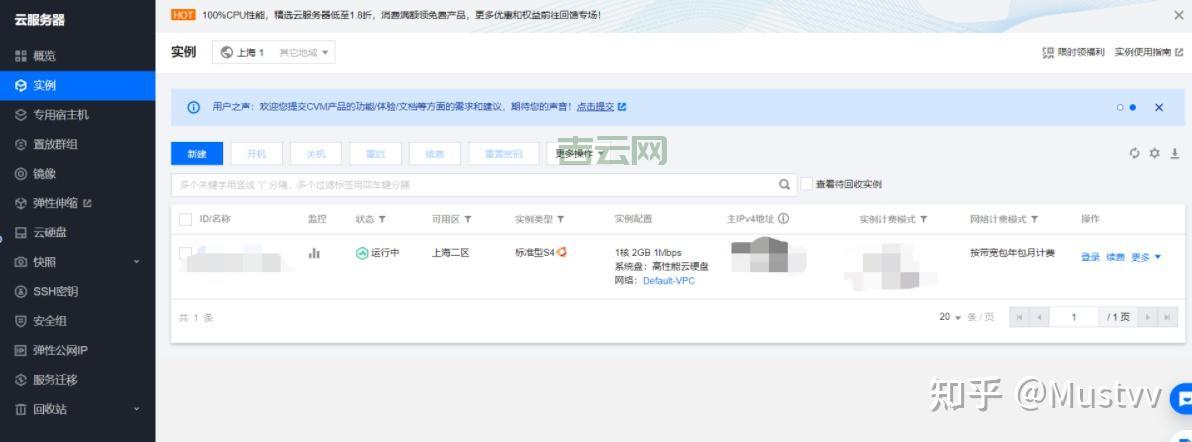The height and width of the screenshot is (442, 1192).
Task: Click the 服务迁移 icon
Action: 21,380
